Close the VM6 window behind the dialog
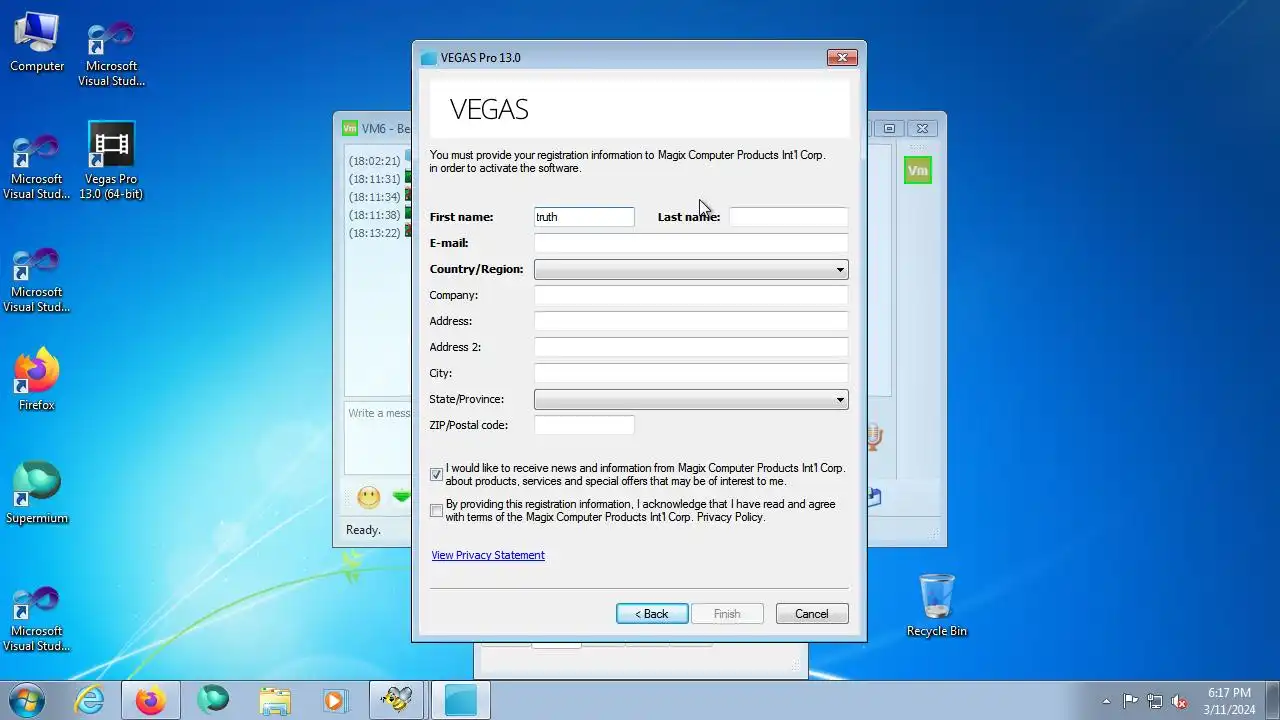This screenshot has height=720, width=1280. click(x=923, y=128)
